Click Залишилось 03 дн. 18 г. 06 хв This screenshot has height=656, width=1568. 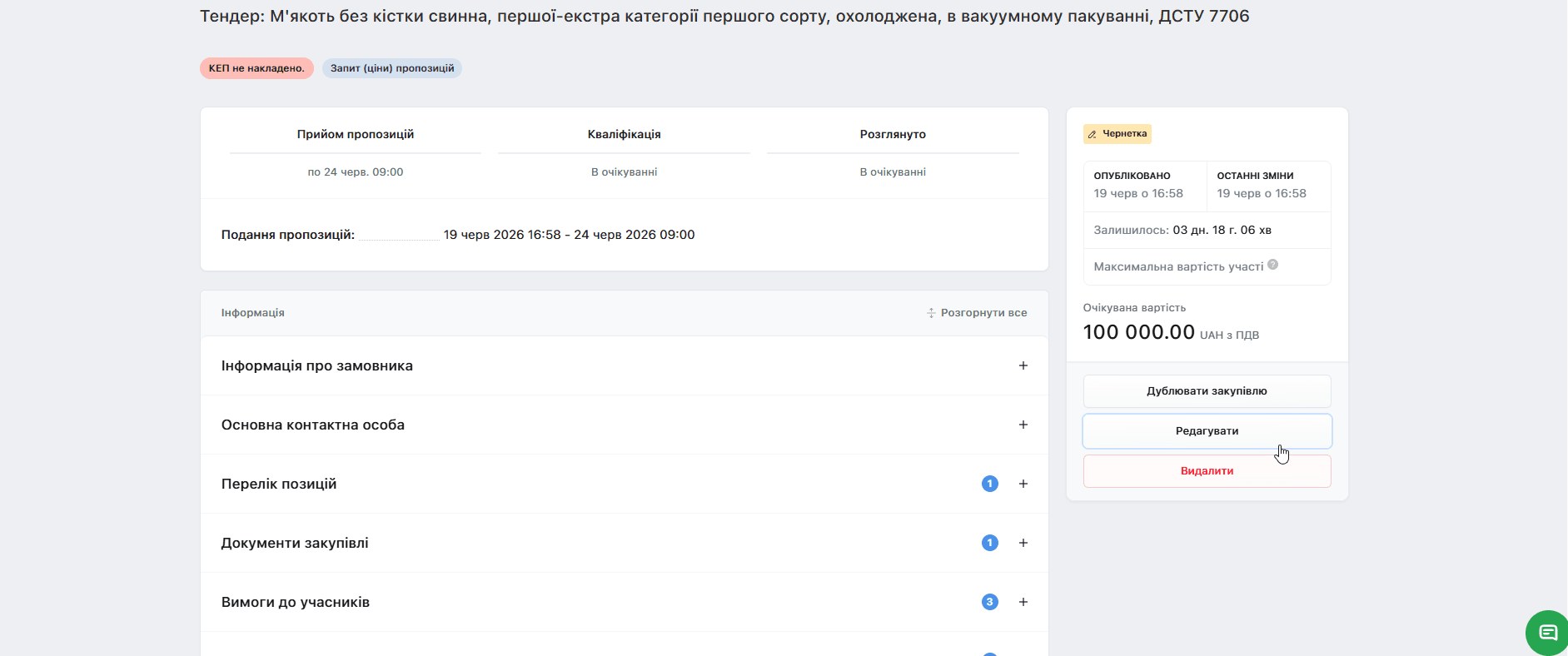(1182, 230)
